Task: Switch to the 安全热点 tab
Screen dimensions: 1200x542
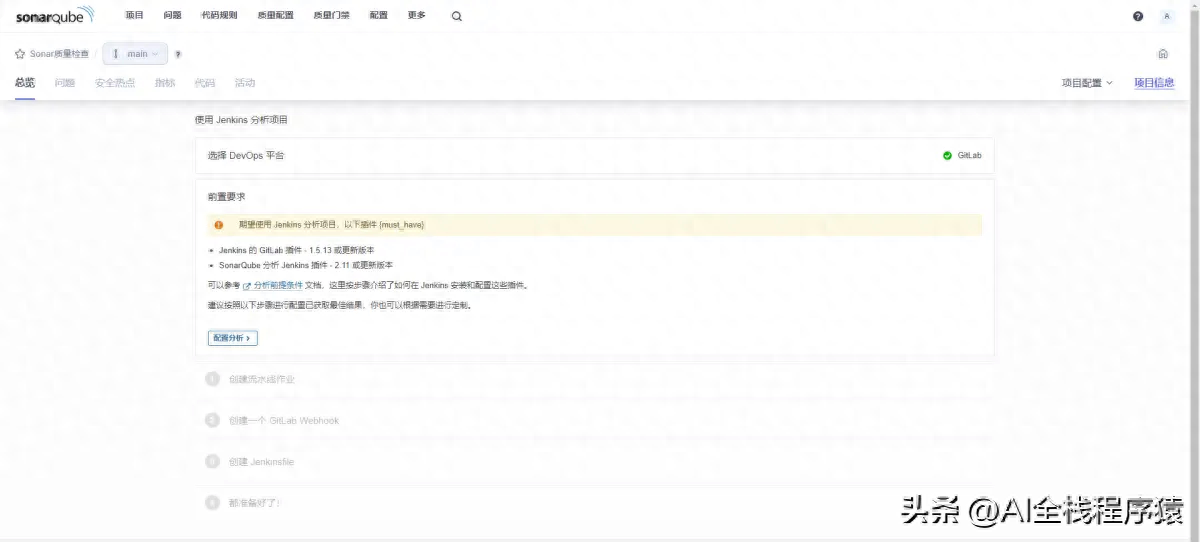Action: (x=115, y=83)
